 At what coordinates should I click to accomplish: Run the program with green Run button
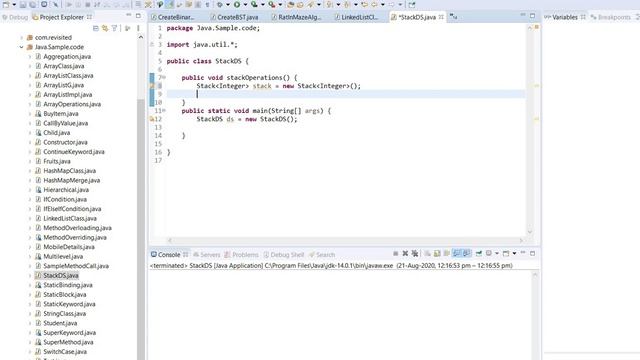click(237, 4)
